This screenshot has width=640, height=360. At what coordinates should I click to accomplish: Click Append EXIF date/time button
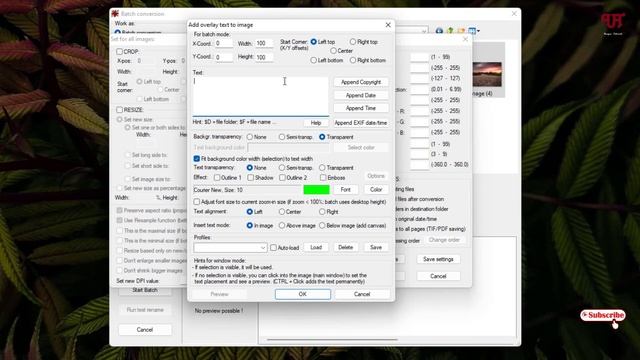click(x=361, y=123)
